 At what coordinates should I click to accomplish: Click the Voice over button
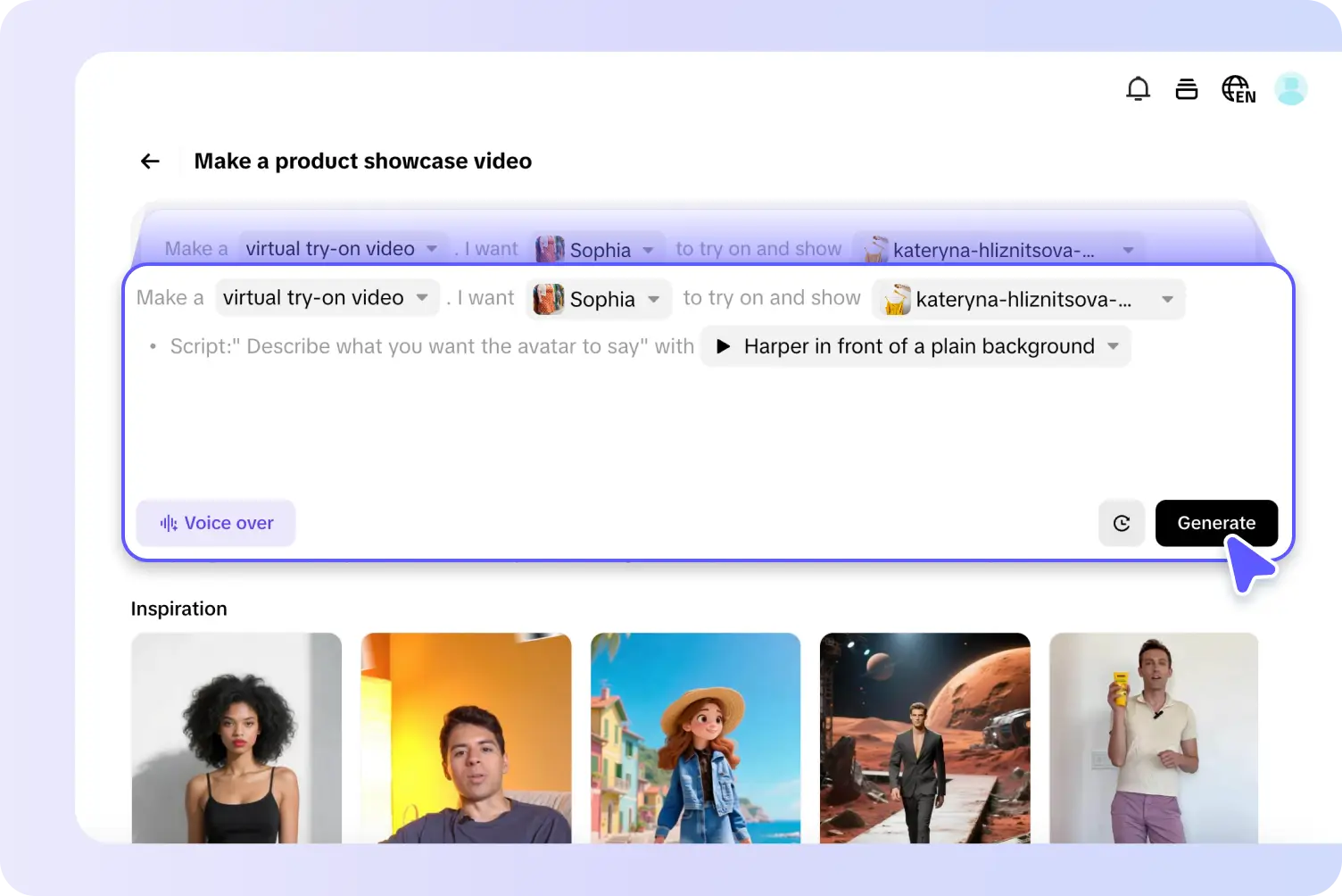click(215, 523)
